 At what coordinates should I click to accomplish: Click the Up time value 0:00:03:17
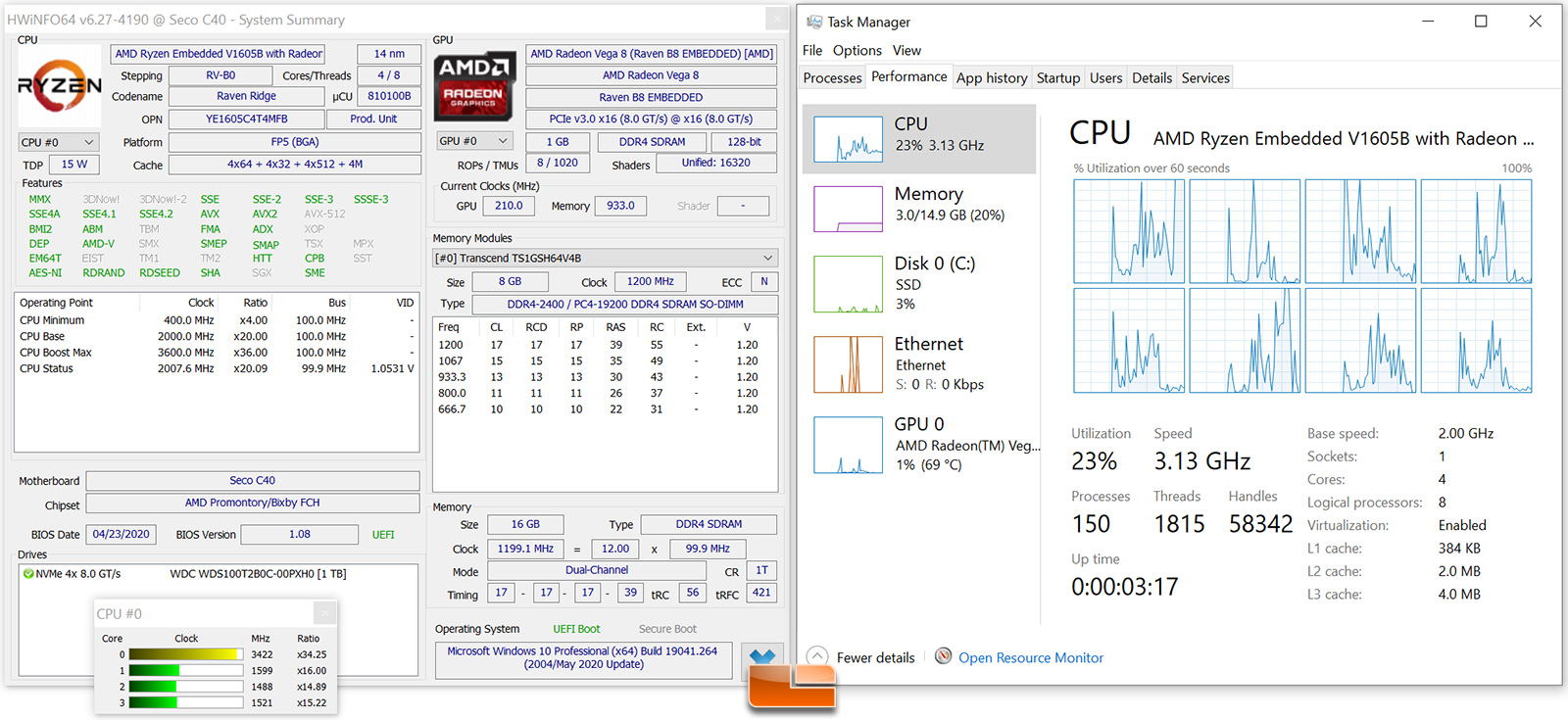(x=1125, y=587)
